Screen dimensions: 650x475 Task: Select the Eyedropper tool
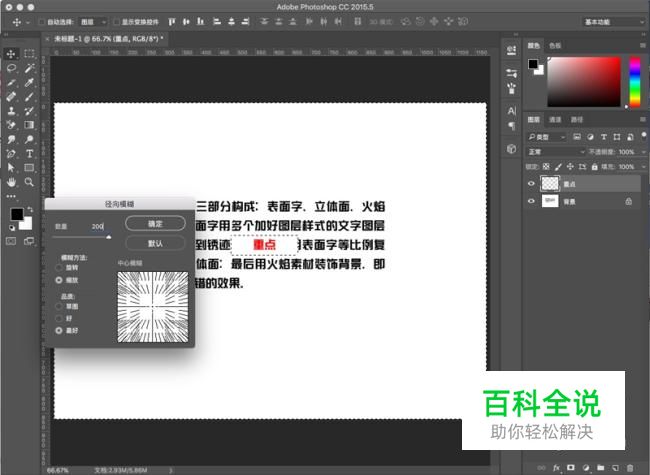coord(29,82)
